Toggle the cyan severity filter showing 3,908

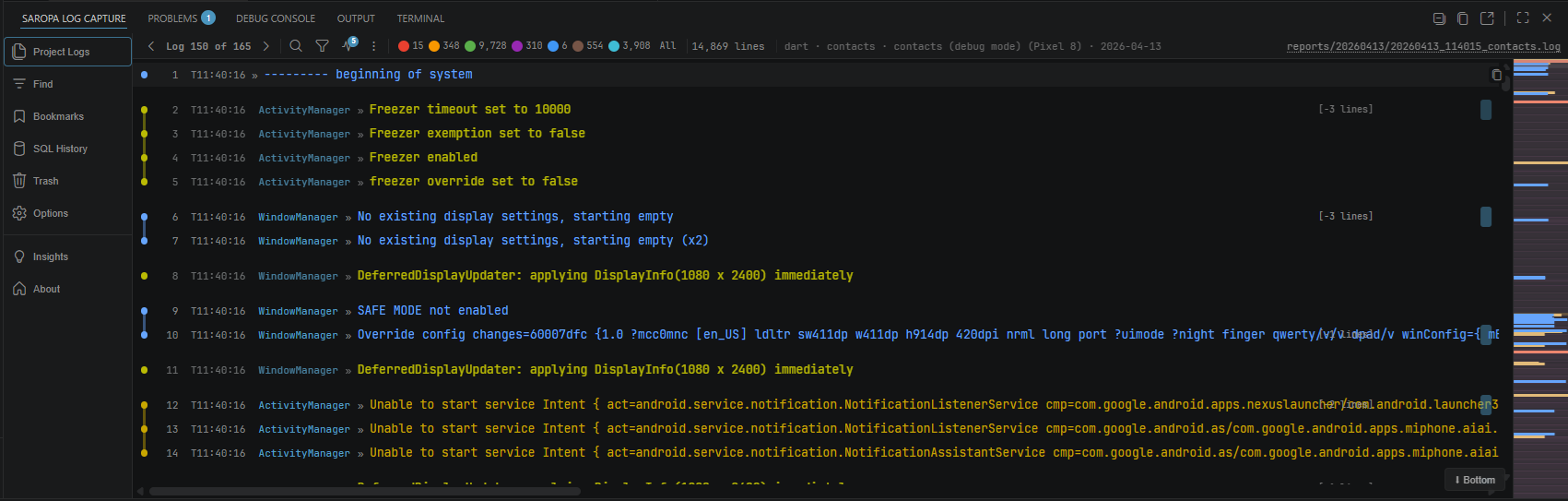click(630, 46)
